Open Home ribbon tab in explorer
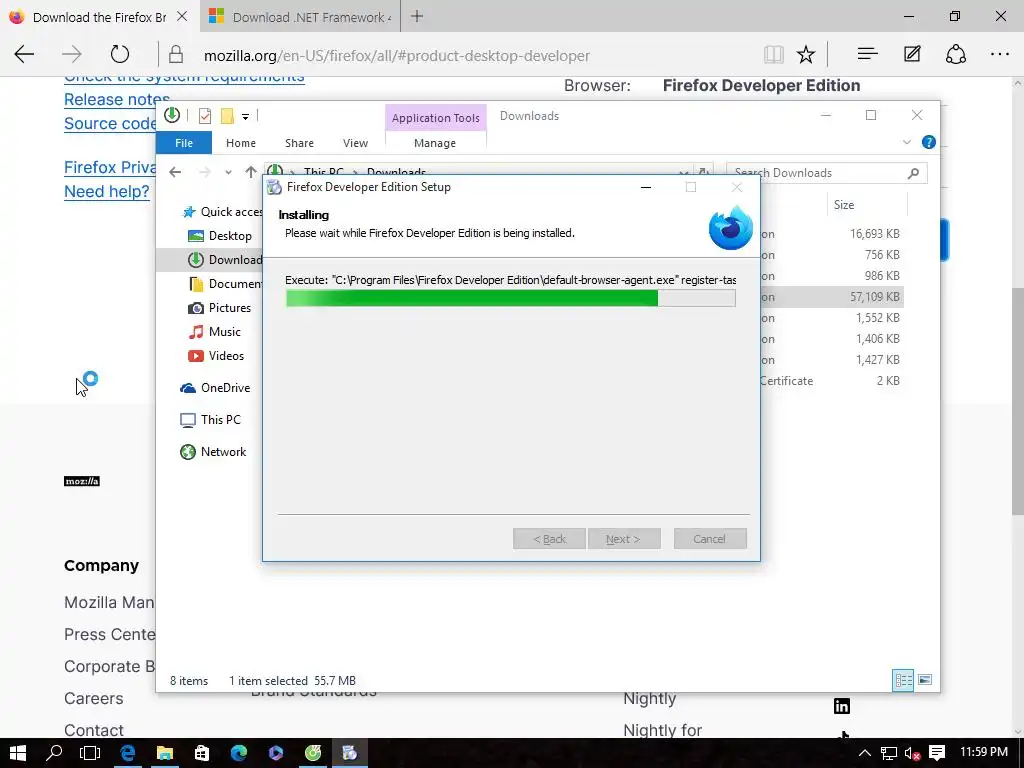The width and height of the screenshot is (1024, 768). click(x=241, y=142)
